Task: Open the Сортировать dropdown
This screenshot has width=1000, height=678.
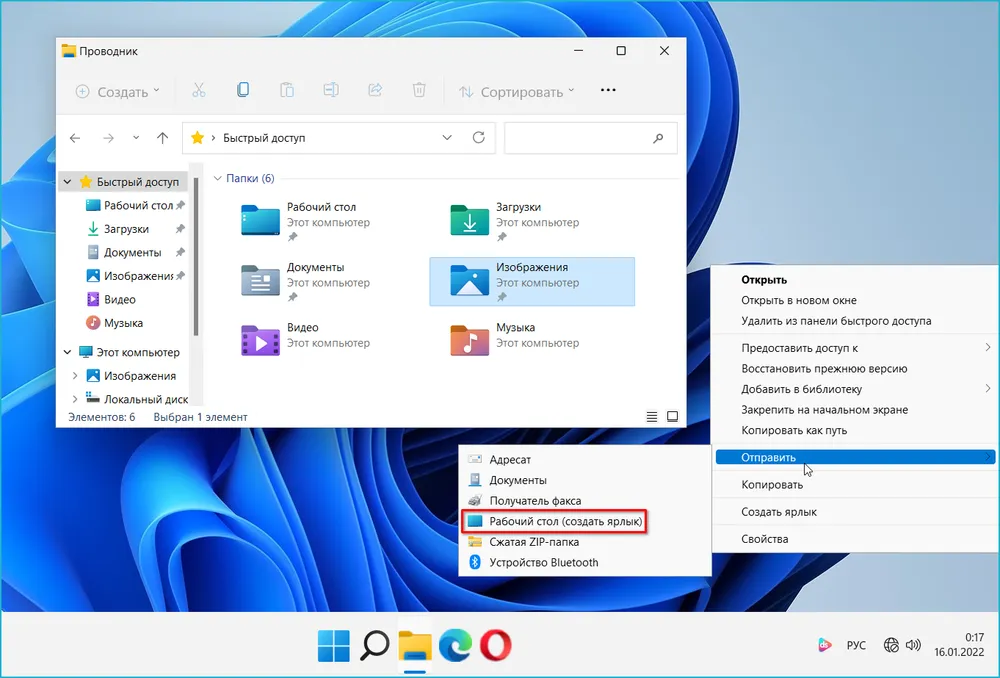Action: pyautogui.click(x=516, y=92)
